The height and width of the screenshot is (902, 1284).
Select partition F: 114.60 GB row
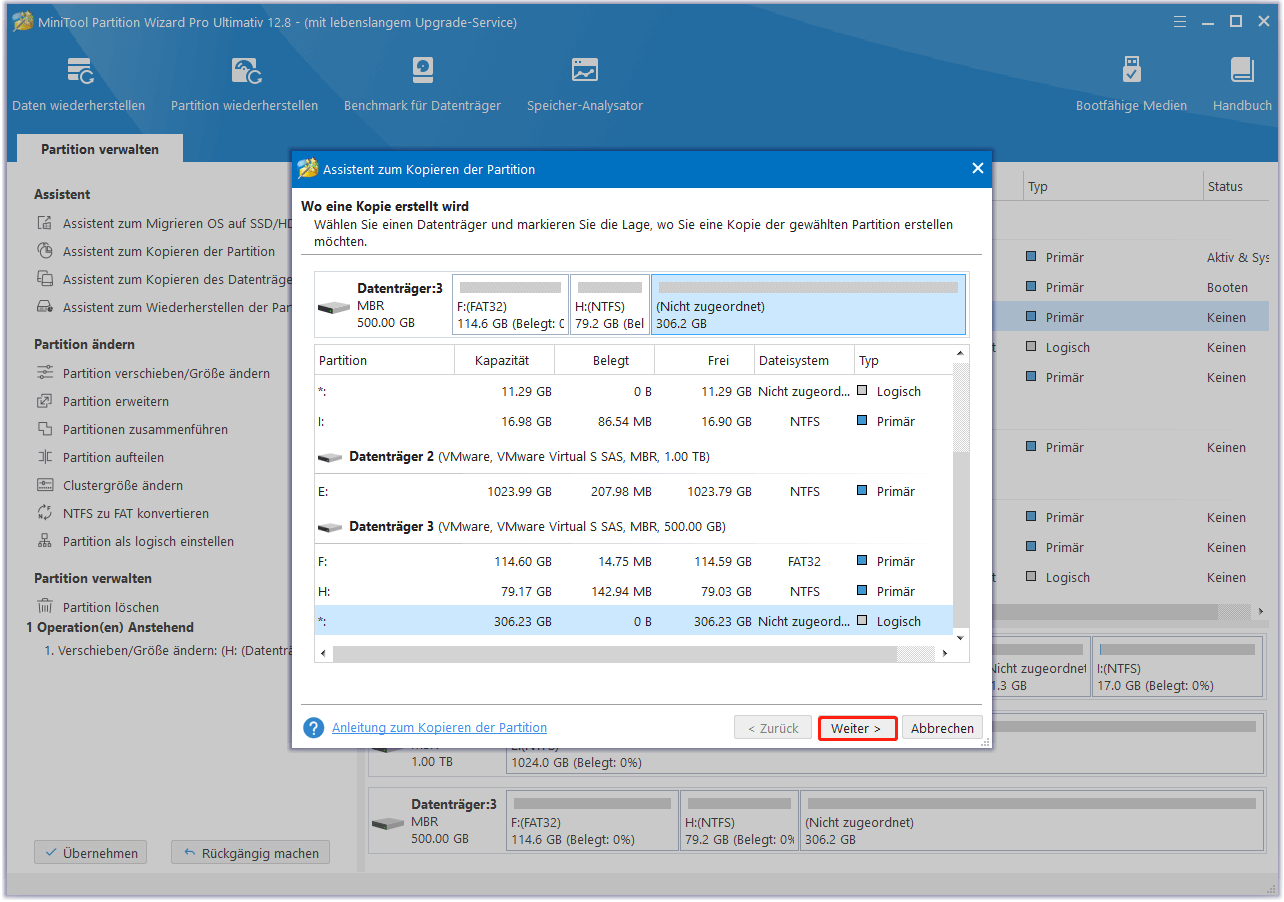pos(634,561)
